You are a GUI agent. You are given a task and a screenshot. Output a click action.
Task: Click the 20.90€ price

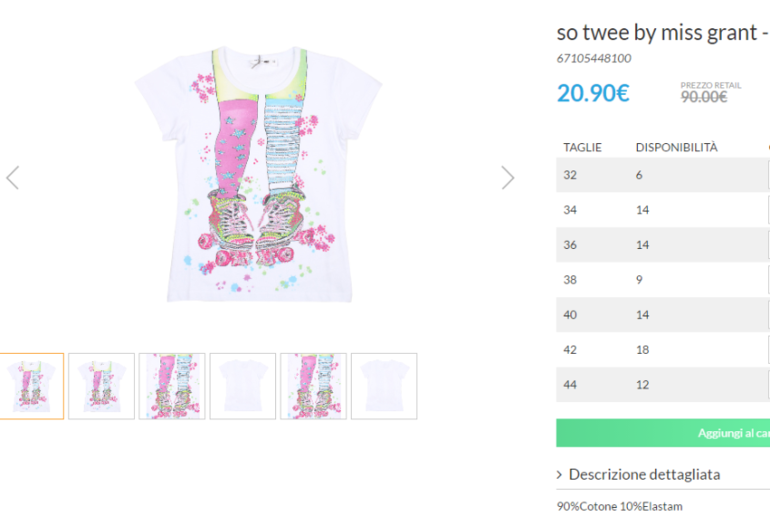coord(593,93)
